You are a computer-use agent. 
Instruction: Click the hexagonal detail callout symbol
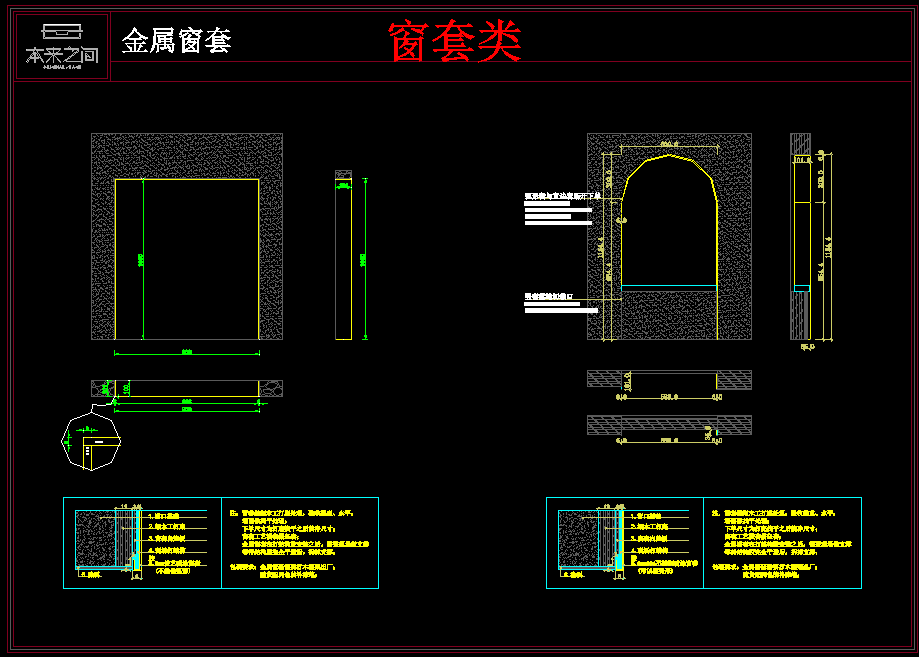point(90,441)
